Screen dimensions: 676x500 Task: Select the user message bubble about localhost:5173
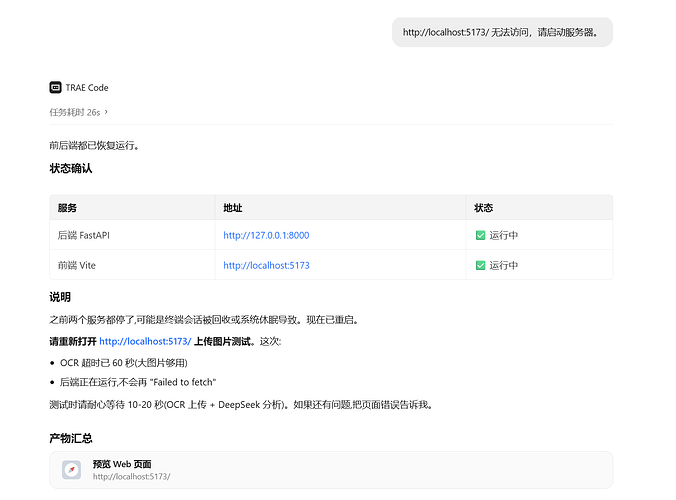(502, 32)
